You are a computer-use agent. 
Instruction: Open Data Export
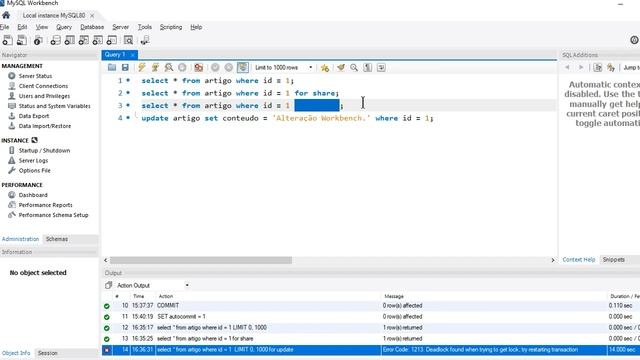(33, 116)
